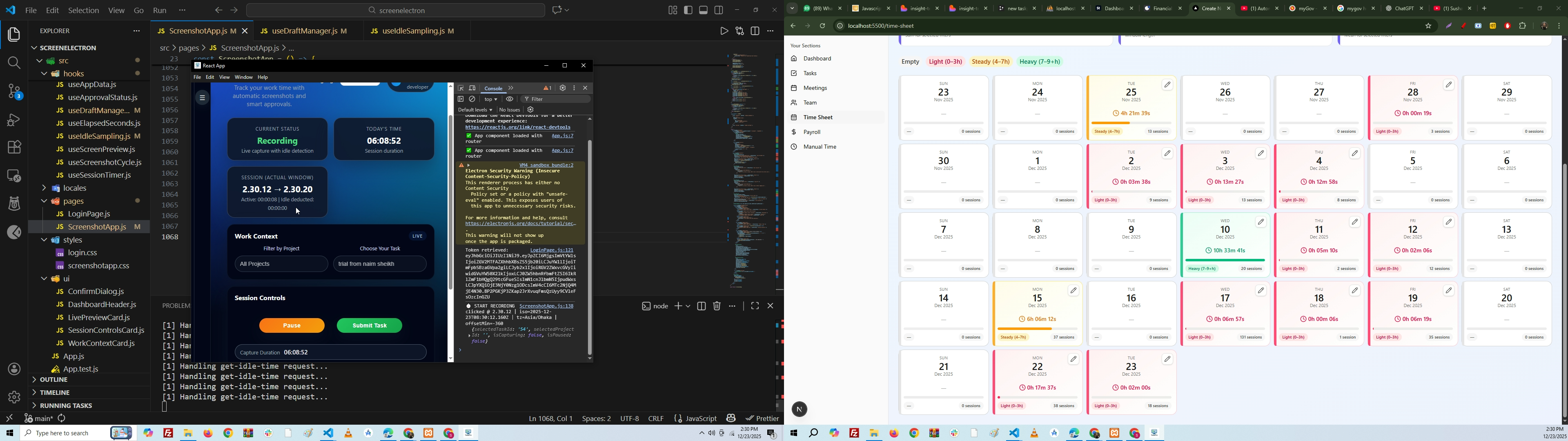Viewport: 1568px width, 441px height.
Task: Toggle live expression eye icon in console
Action: click(510, 99)
